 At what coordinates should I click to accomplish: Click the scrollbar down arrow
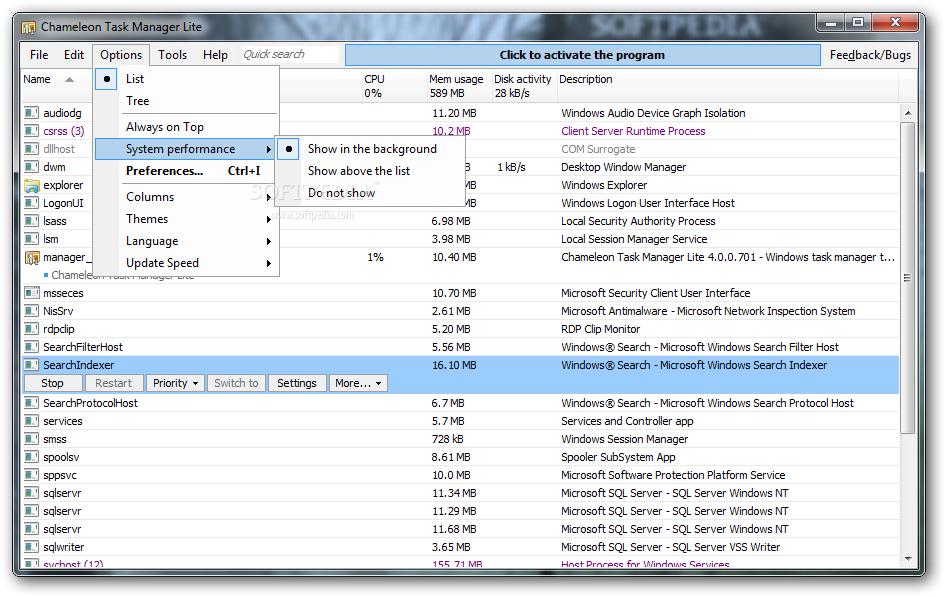tap(907, 559)
